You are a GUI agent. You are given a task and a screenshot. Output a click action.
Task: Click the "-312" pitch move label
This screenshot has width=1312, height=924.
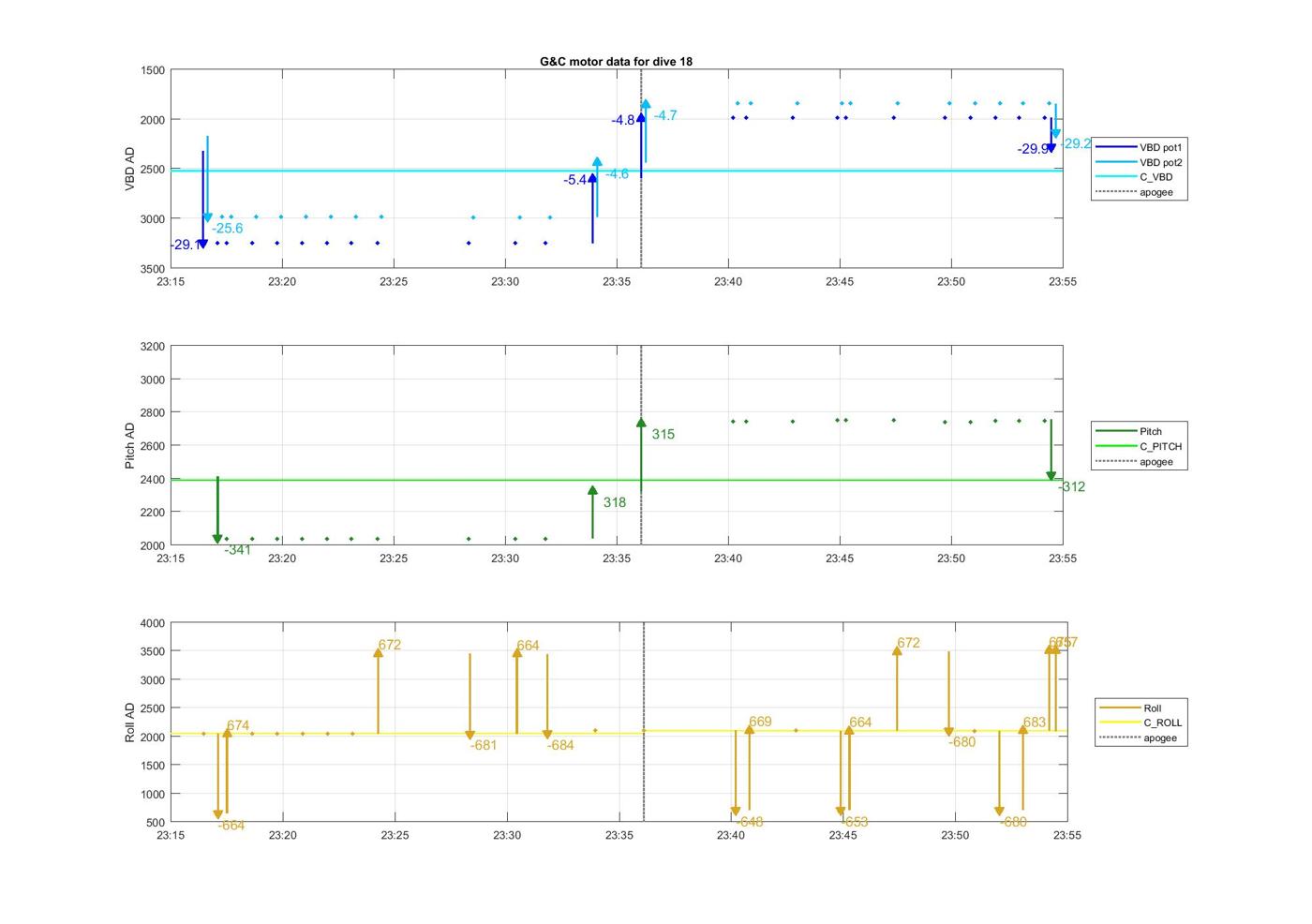1071,486
